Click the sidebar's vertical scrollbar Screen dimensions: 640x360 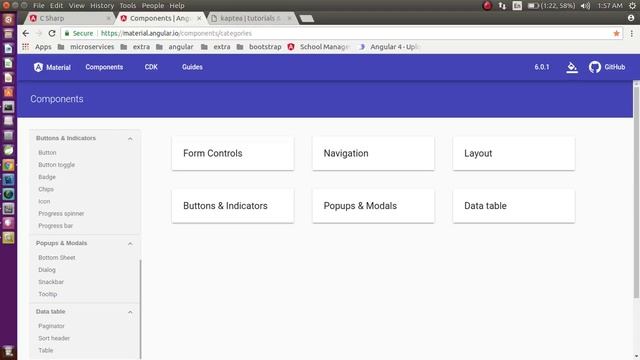point(140,309)
